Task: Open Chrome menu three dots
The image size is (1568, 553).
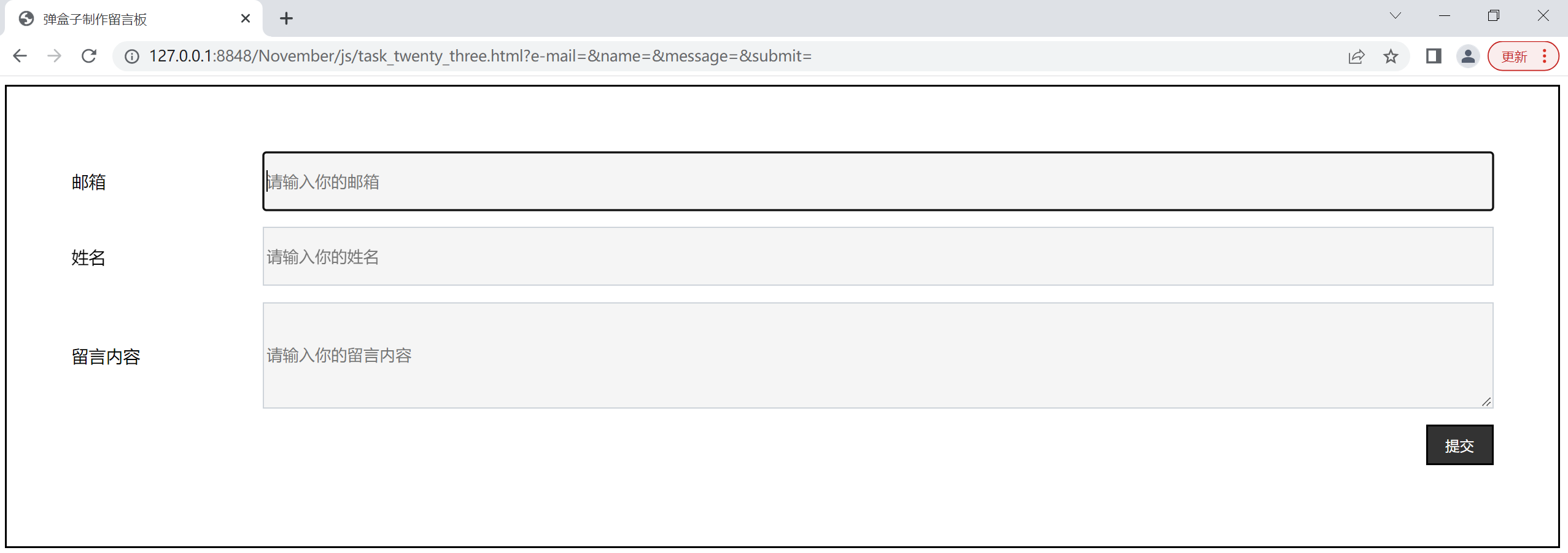Action: pos(1545,57)
